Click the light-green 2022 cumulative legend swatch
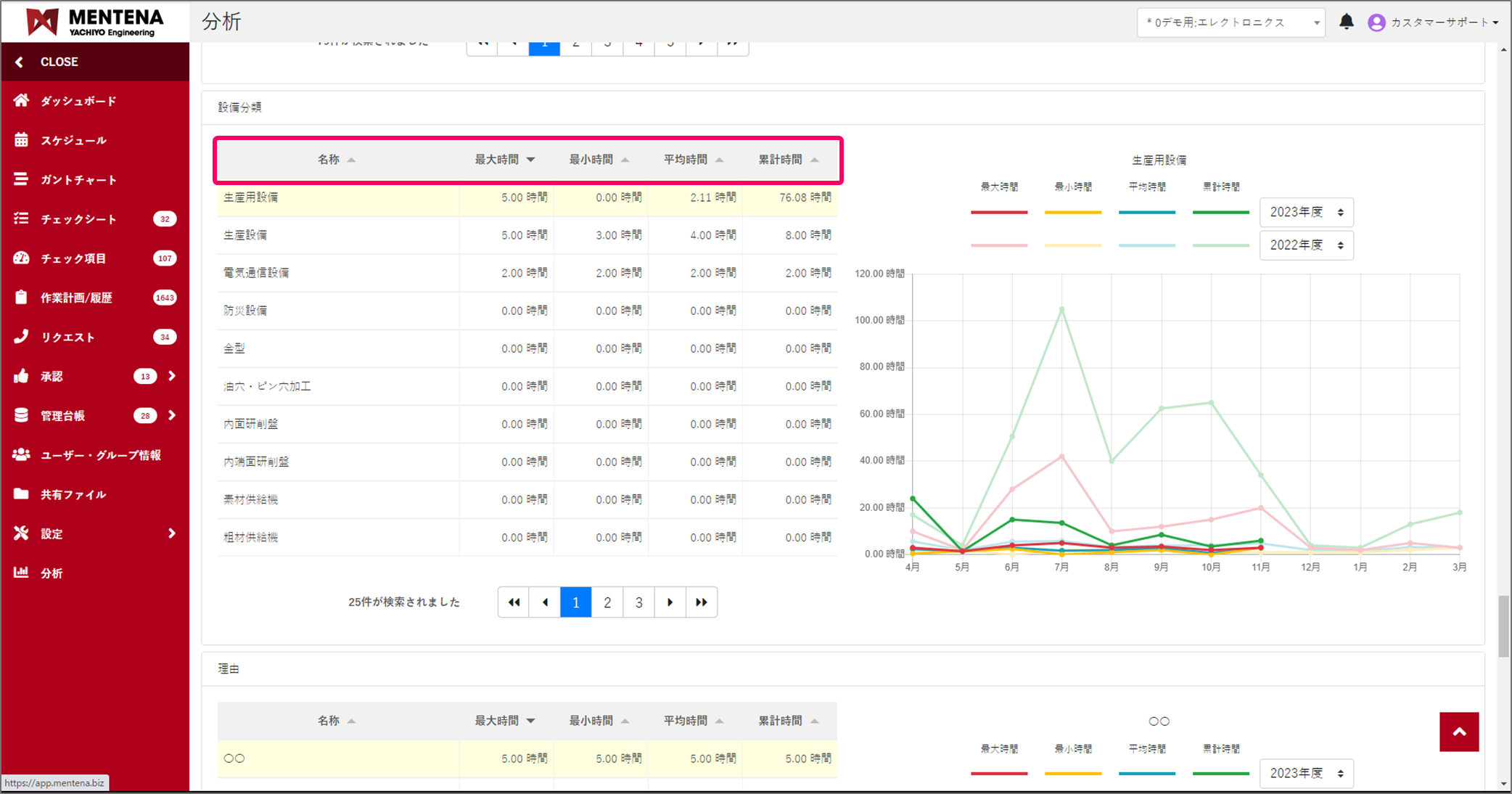 click(x=1220, y=245)
